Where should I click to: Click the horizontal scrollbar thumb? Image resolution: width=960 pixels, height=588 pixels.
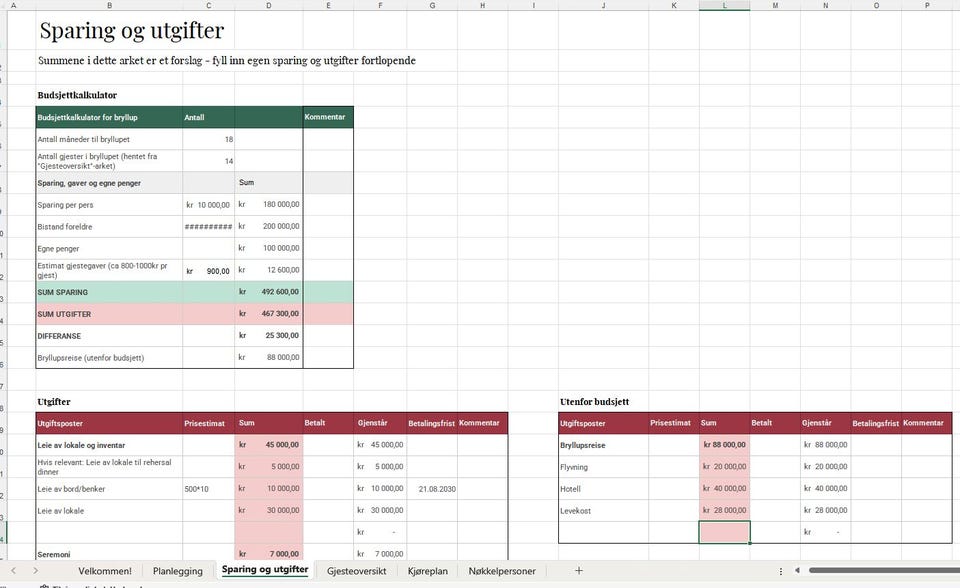tap(884, 570)
